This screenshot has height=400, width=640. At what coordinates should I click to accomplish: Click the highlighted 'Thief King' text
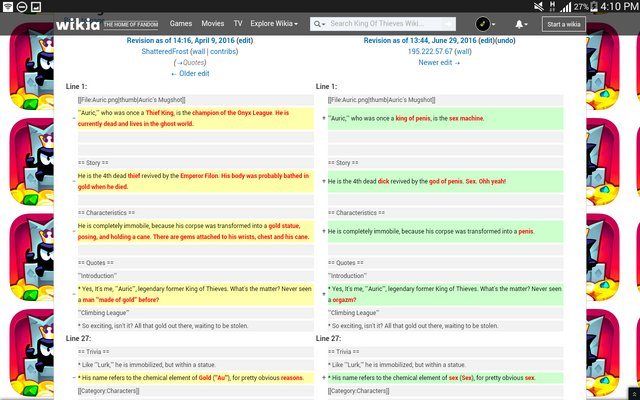(x=160, y=113)
